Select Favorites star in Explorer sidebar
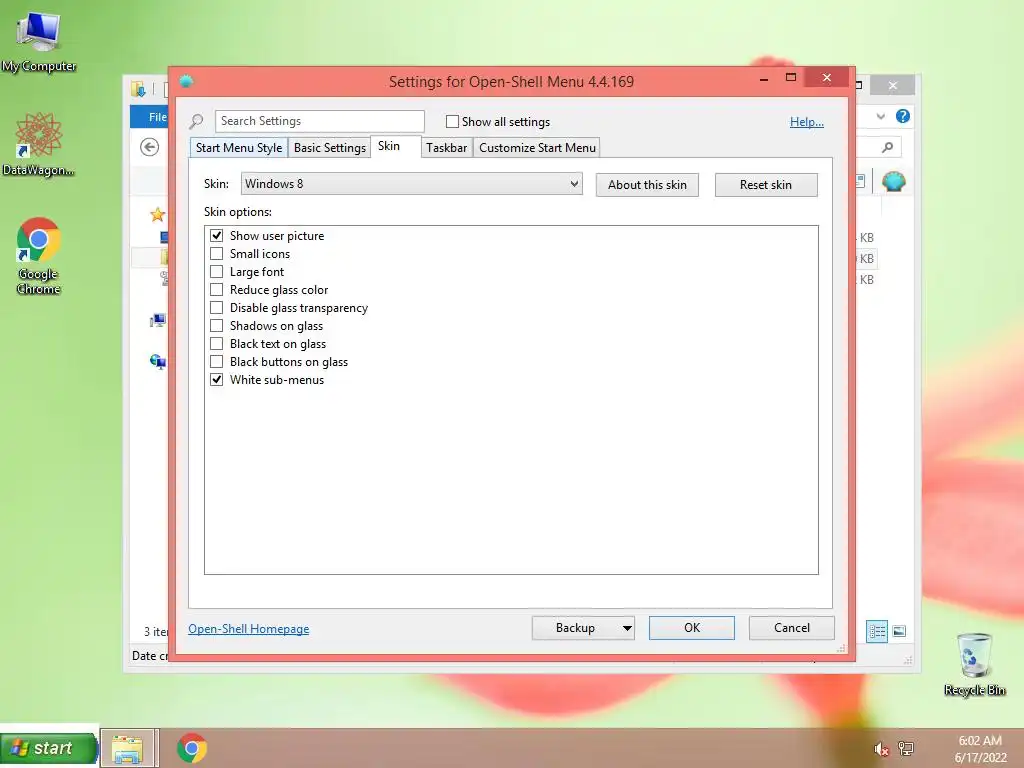The width and height of the screenshot is (1024, 768). click(157, 214)
